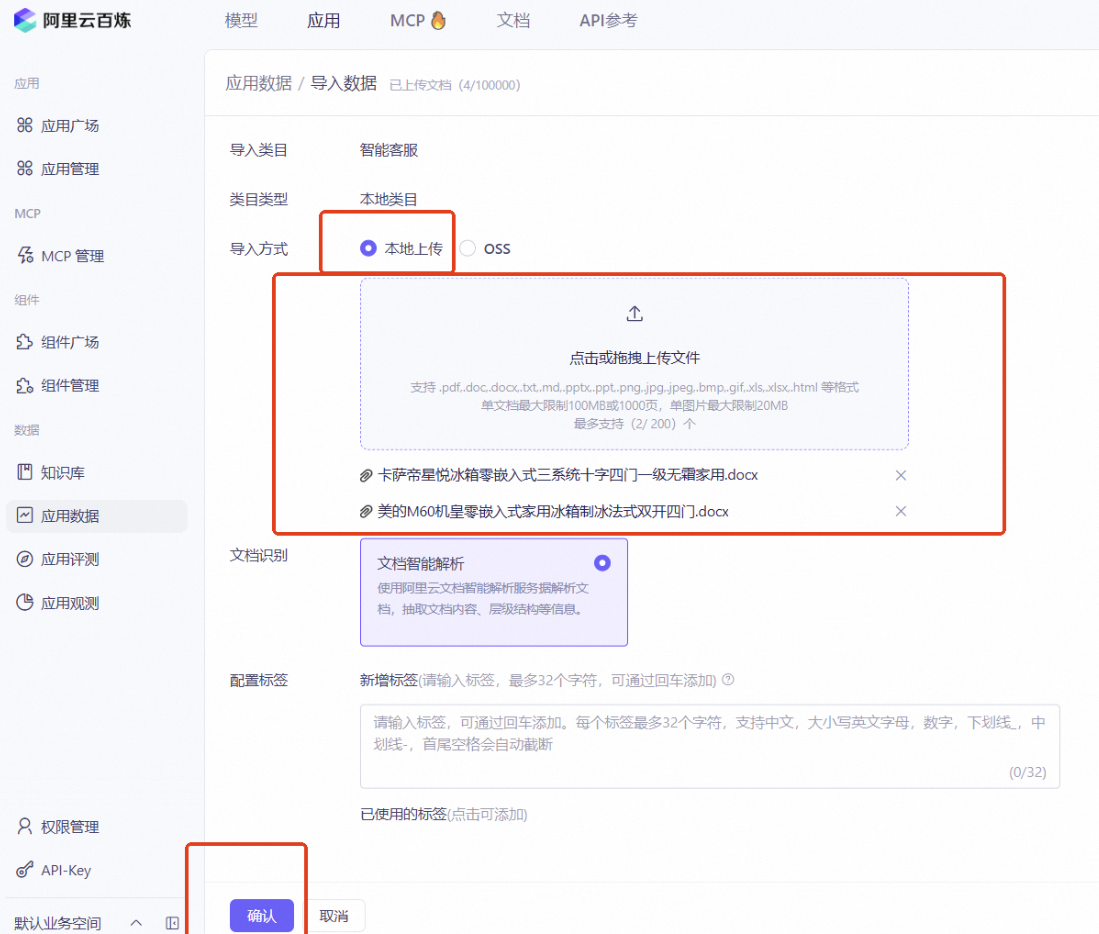Click help icon next to 新增标签
The height and width of the screenshot is (934, 1099).
(728, 680)
